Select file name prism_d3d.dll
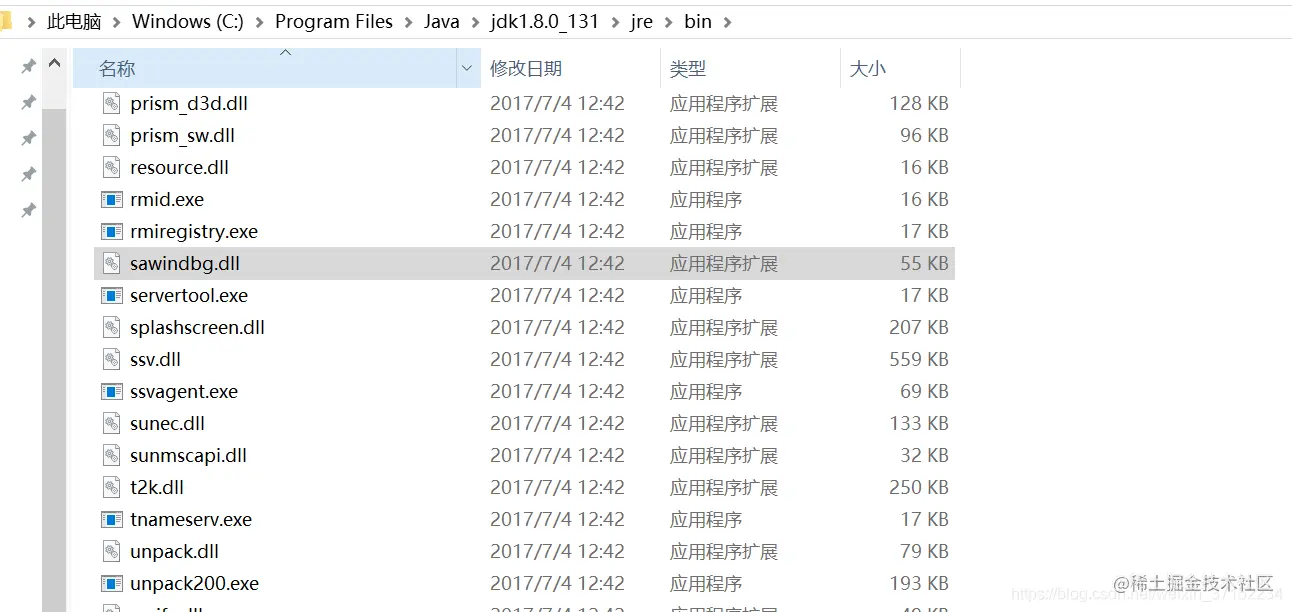 (x=189, y=103)
